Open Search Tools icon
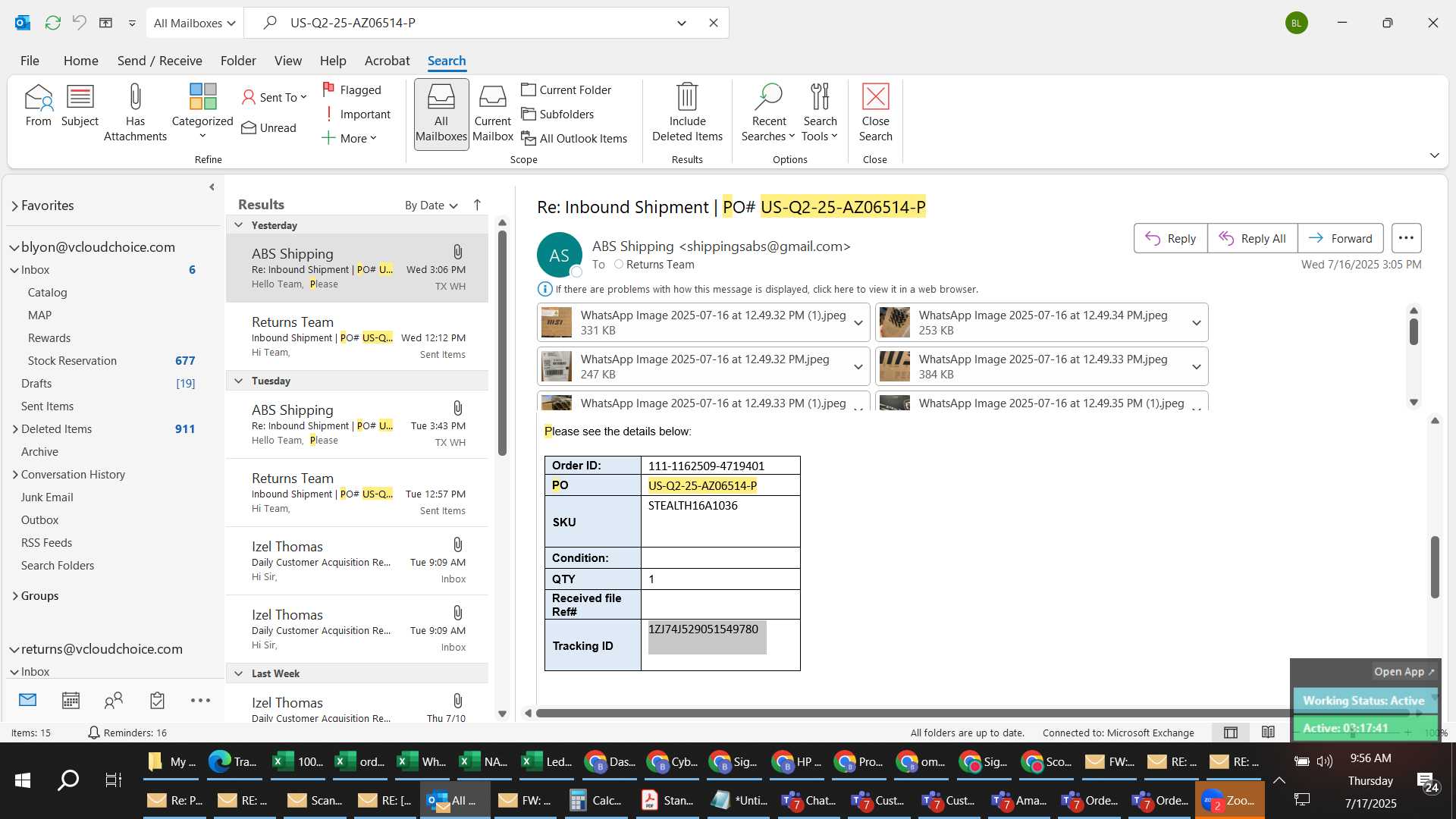 (x=820, y=113)
